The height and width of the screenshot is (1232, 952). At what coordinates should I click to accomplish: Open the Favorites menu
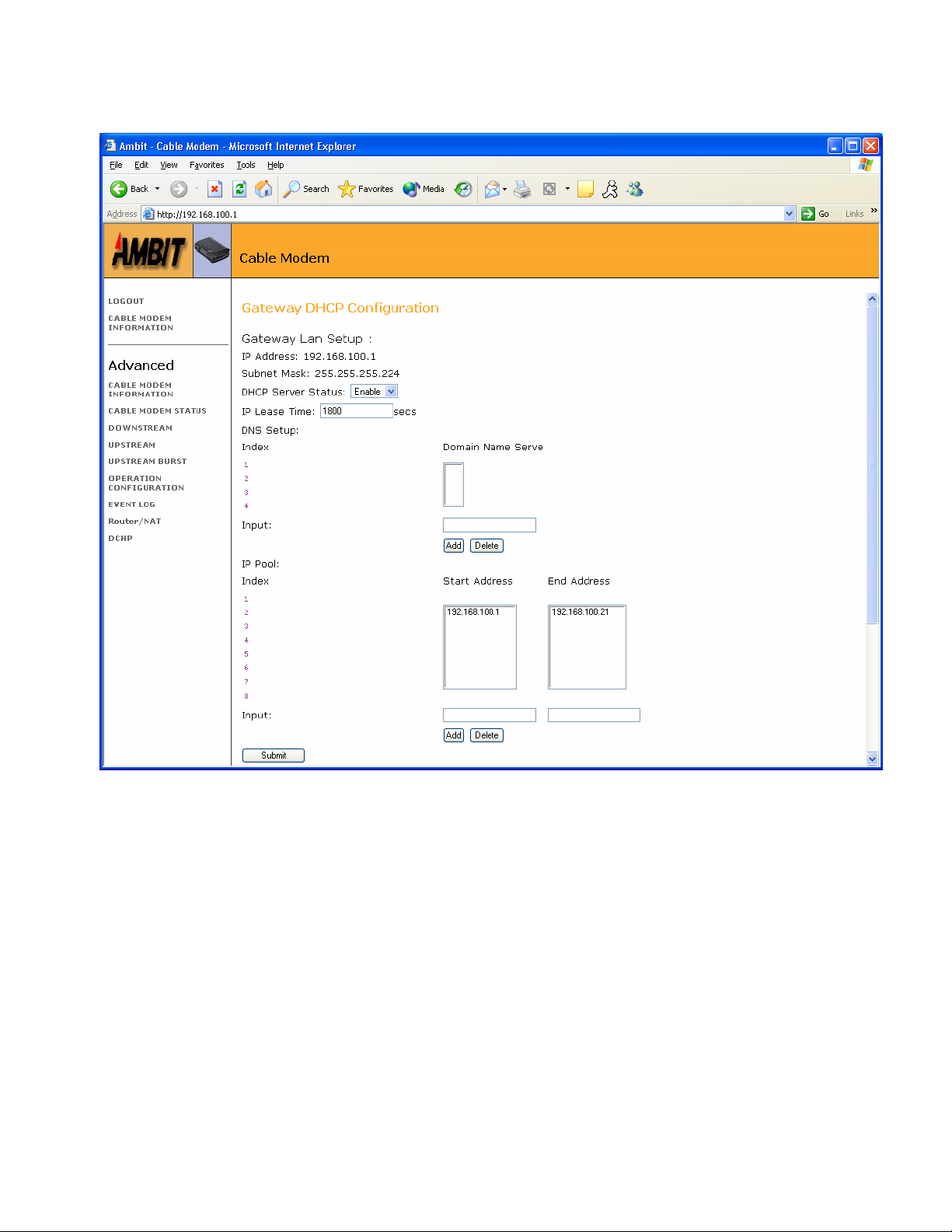pos(207,165)
